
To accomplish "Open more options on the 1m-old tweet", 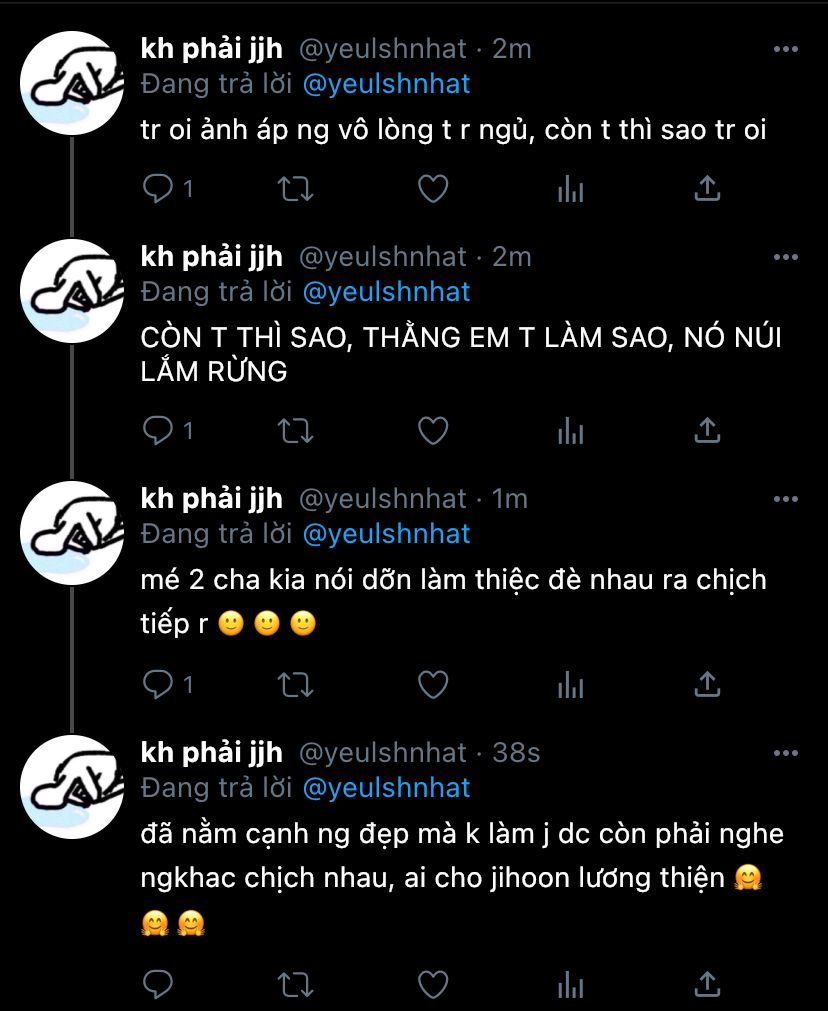I will pos(785,498).
